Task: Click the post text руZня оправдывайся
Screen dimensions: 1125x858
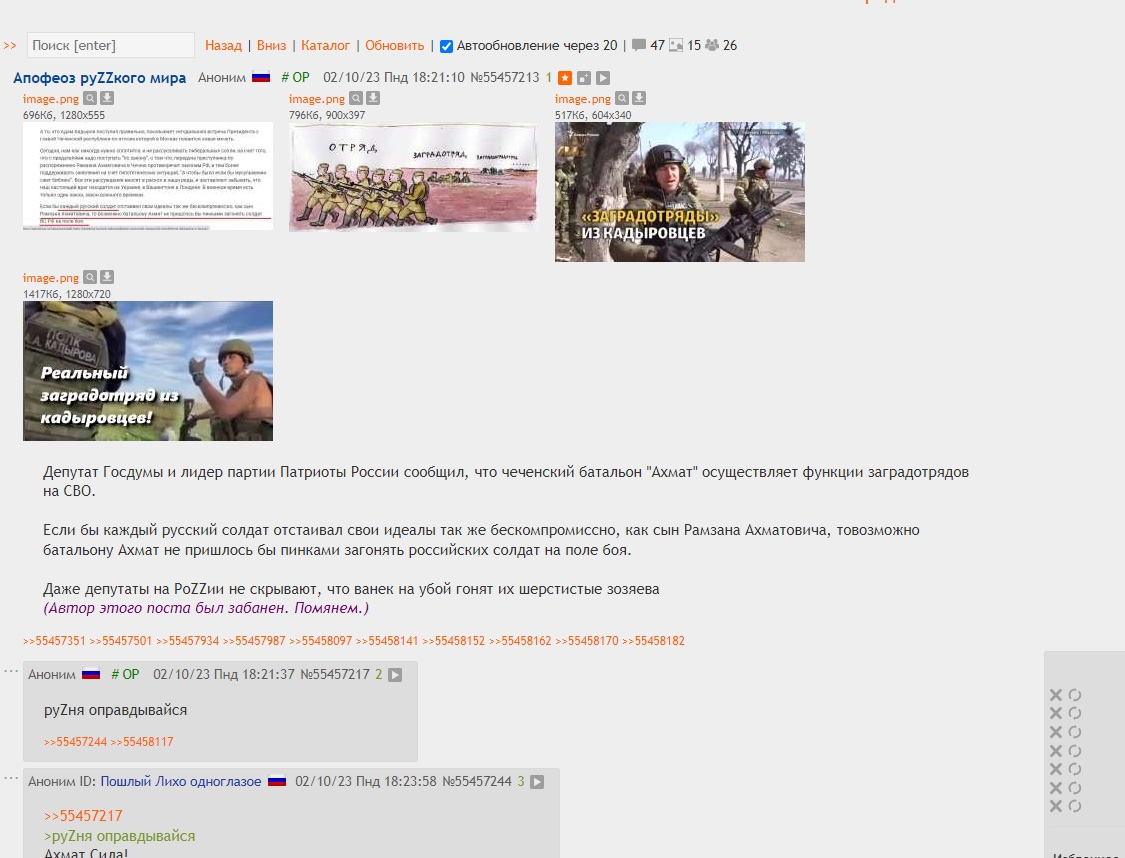Action: point(116,710)
